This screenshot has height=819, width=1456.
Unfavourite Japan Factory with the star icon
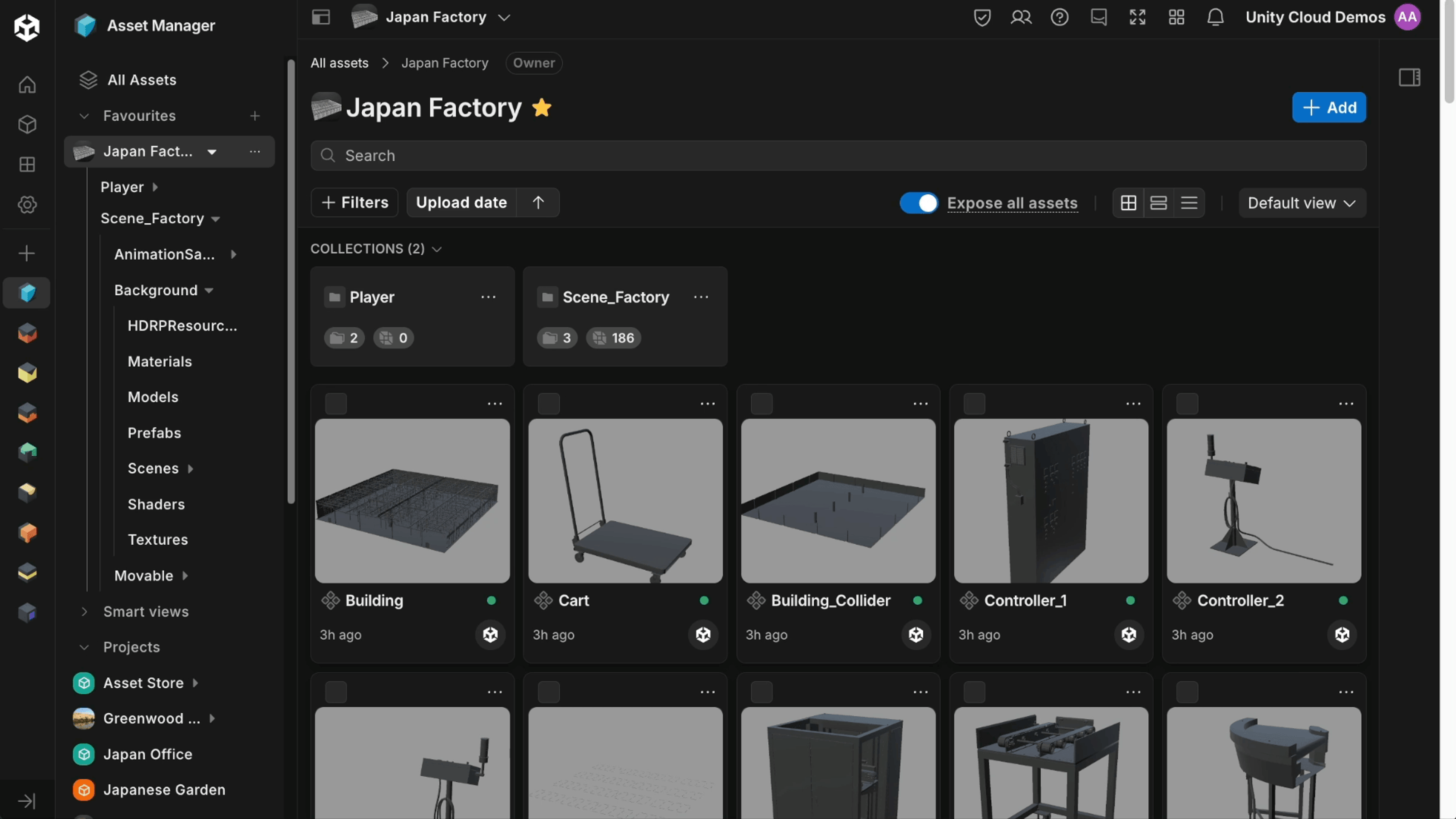click(541, 108)
